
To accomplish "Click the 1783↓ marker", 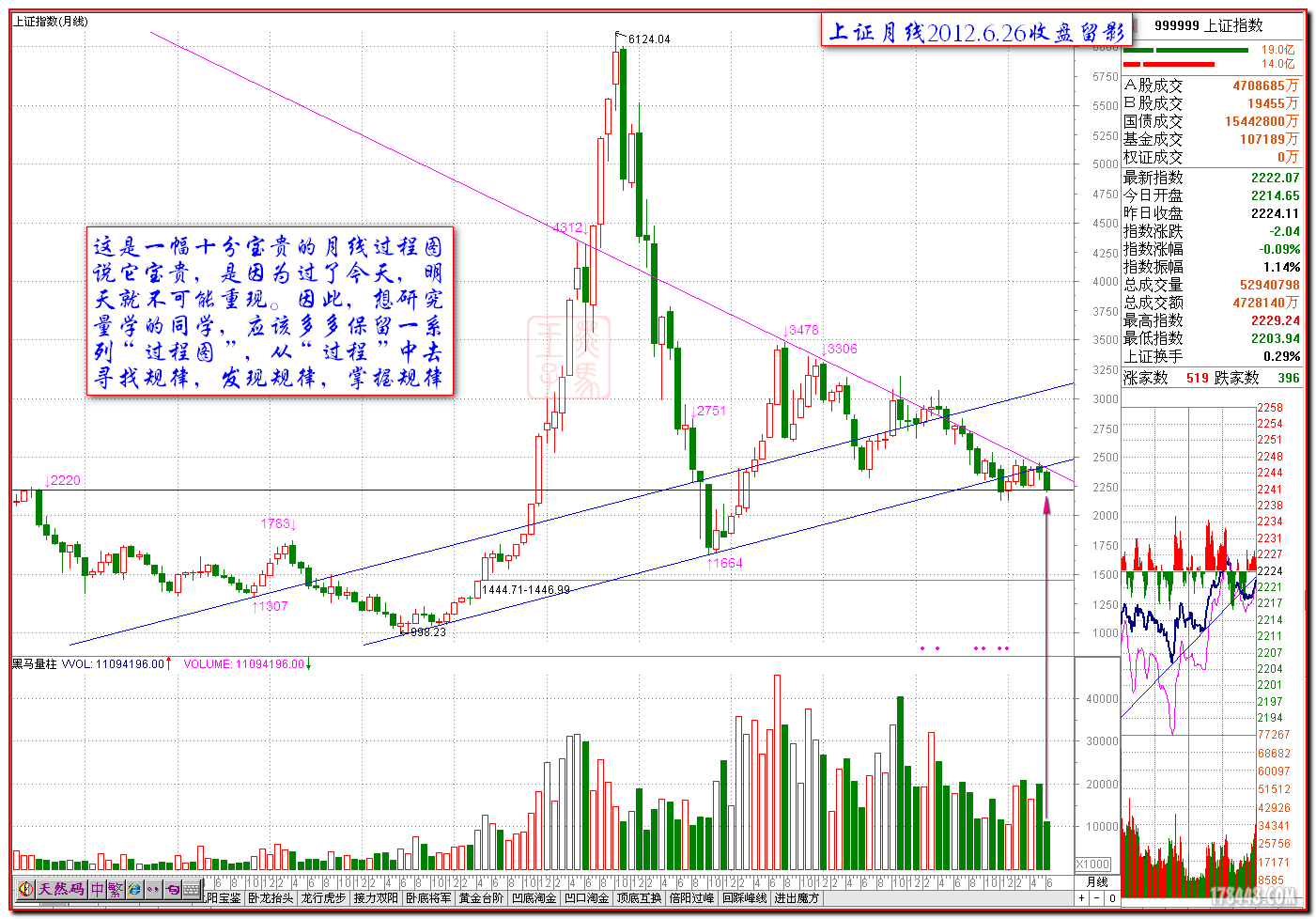I will coord(279,523).
